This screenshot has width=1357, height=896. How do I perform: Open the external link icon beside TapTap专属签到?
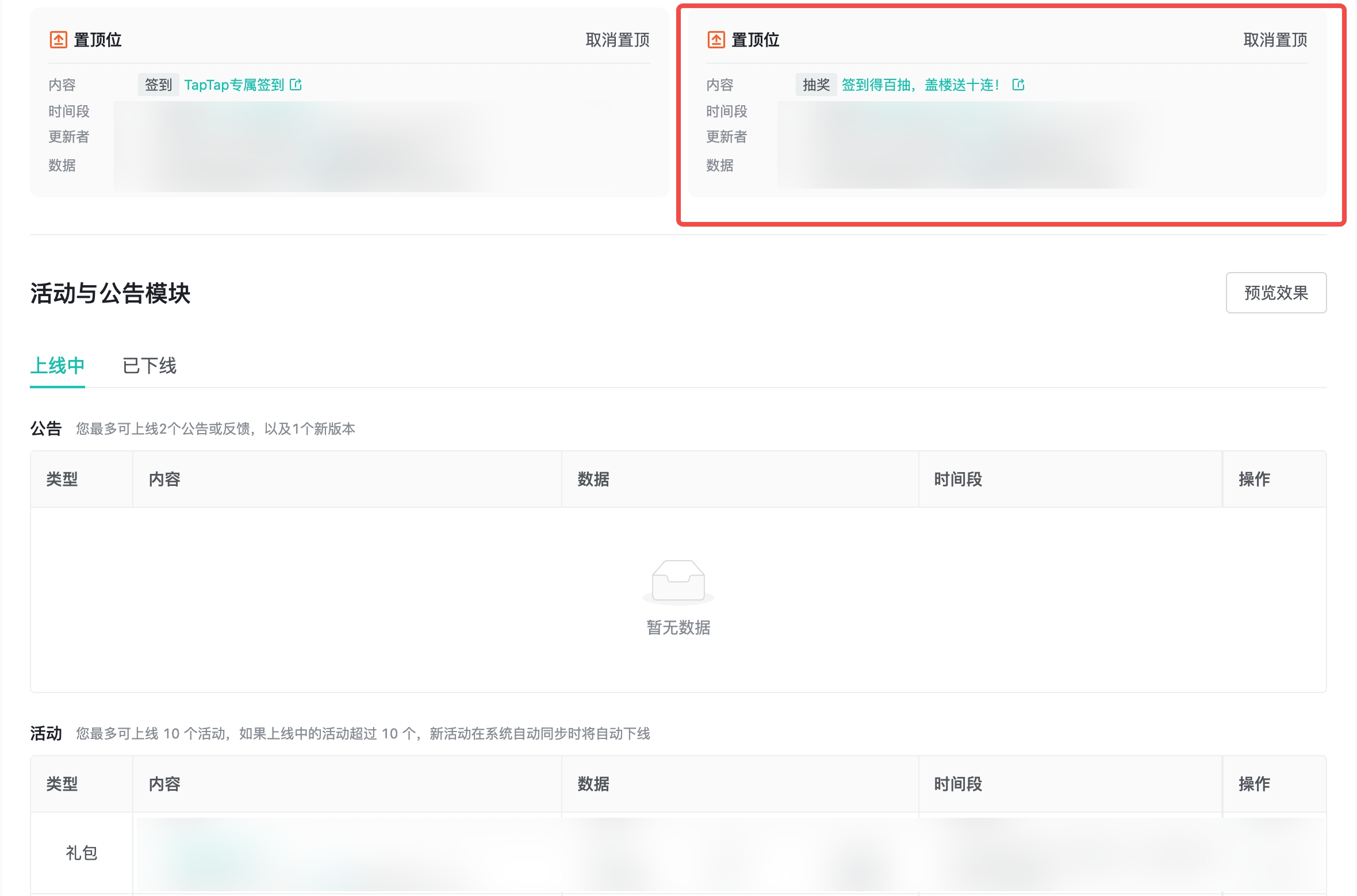pyautogui.click(x=296, y=85)
